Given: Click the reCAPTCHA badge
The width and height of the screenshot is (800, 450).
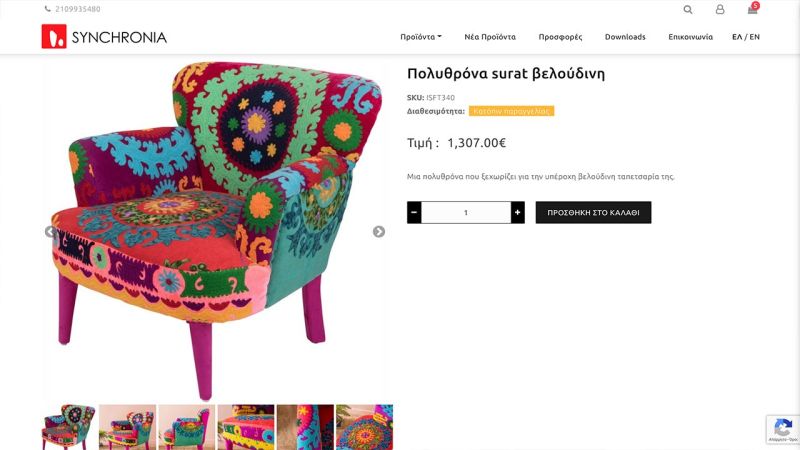Looking at the screenshot, I should [782, 429].
